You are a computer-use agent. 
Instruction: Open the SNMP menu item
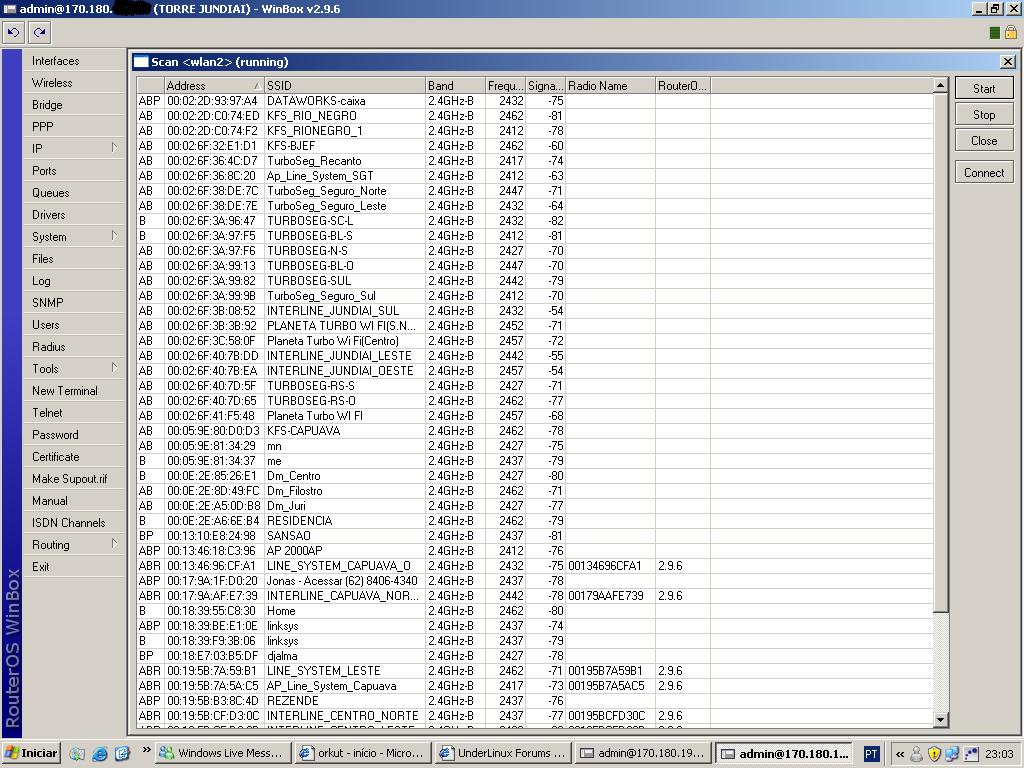point(73,302)
